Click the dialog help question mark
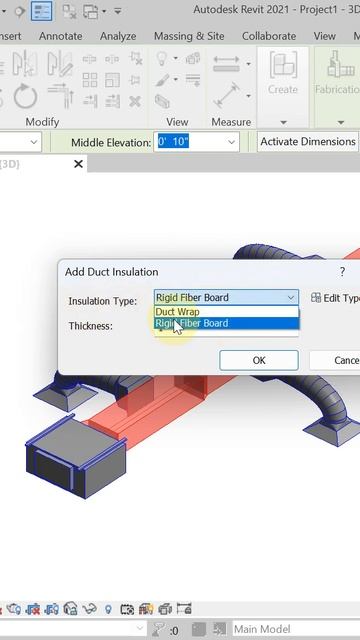This screenshot has width=360, height=640. pos(342,272)
